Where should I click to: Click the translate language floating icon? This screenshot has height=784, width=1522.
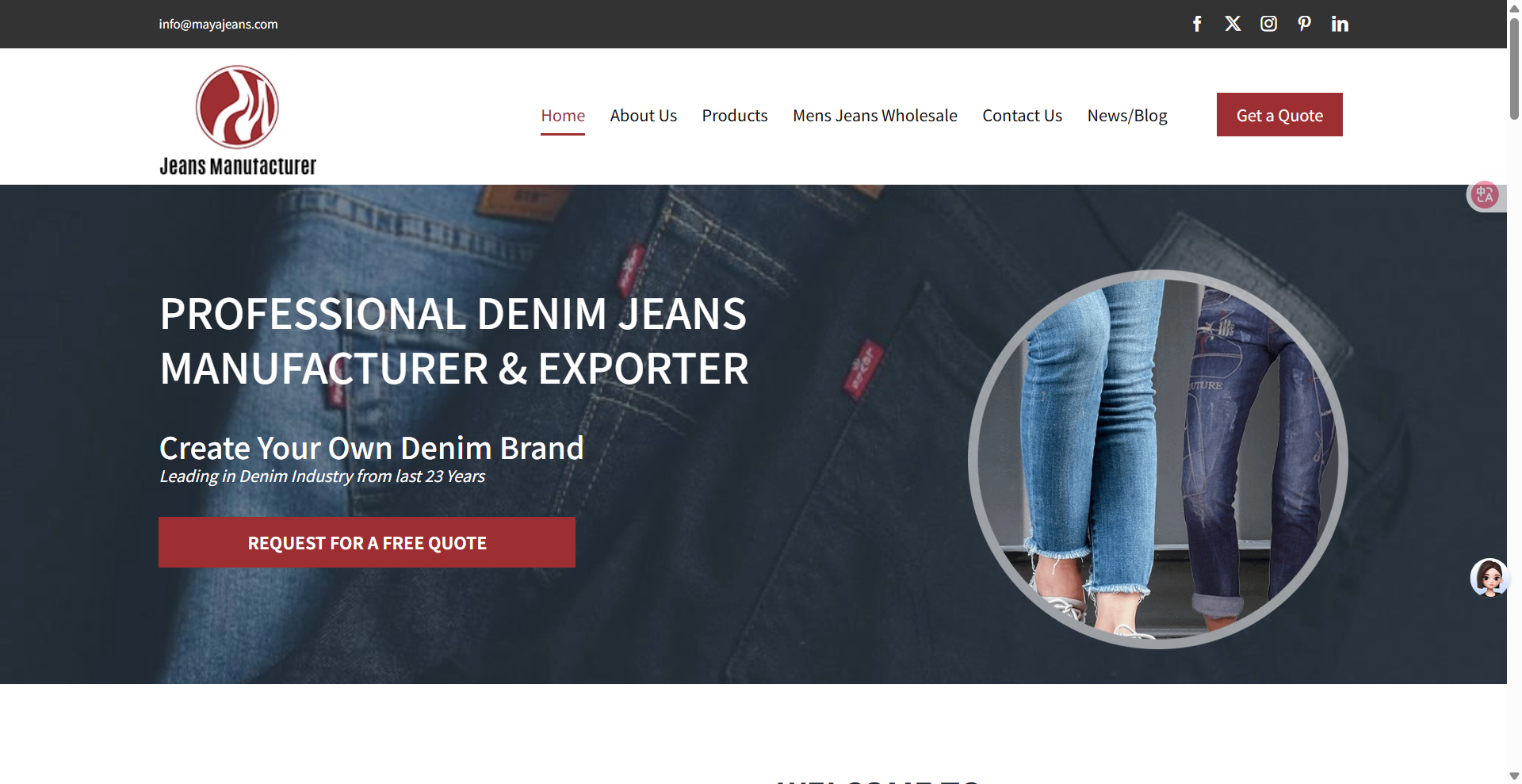[1485, 195]
